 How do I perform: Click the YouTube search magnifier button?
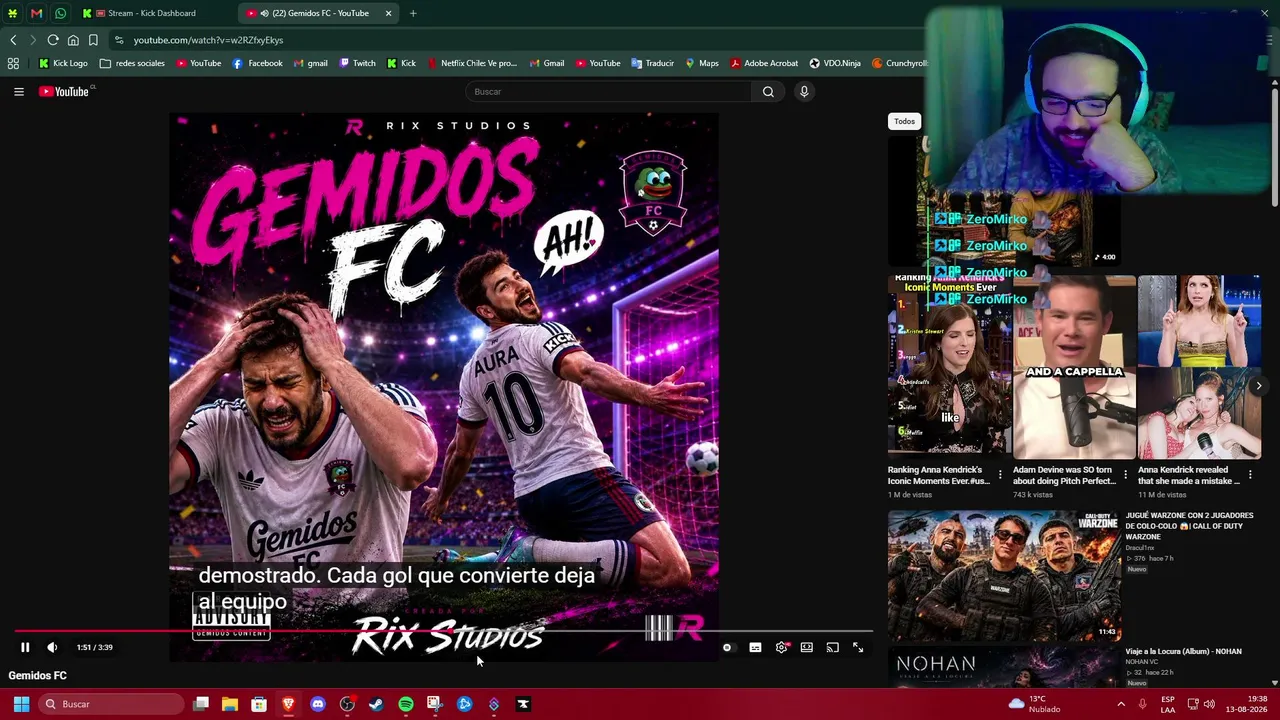coord(768,91)
